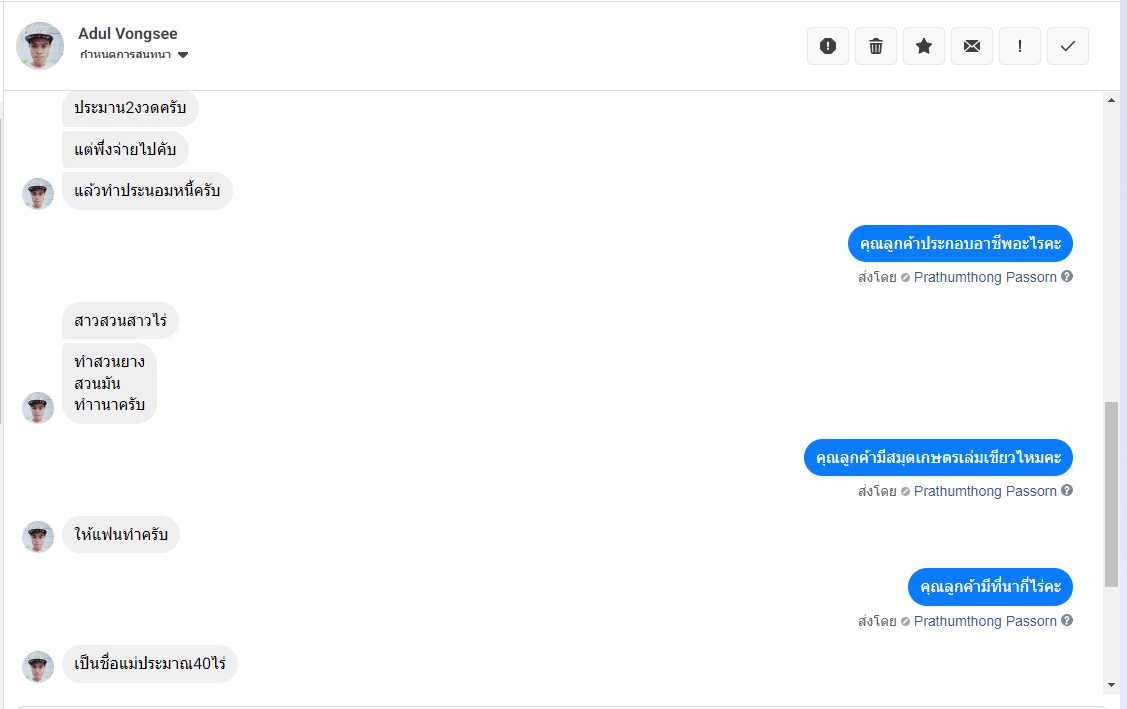Click the scrollbar down arrow
Image resolution: width=1127 pixels, height=709 pixels.
1111,685
